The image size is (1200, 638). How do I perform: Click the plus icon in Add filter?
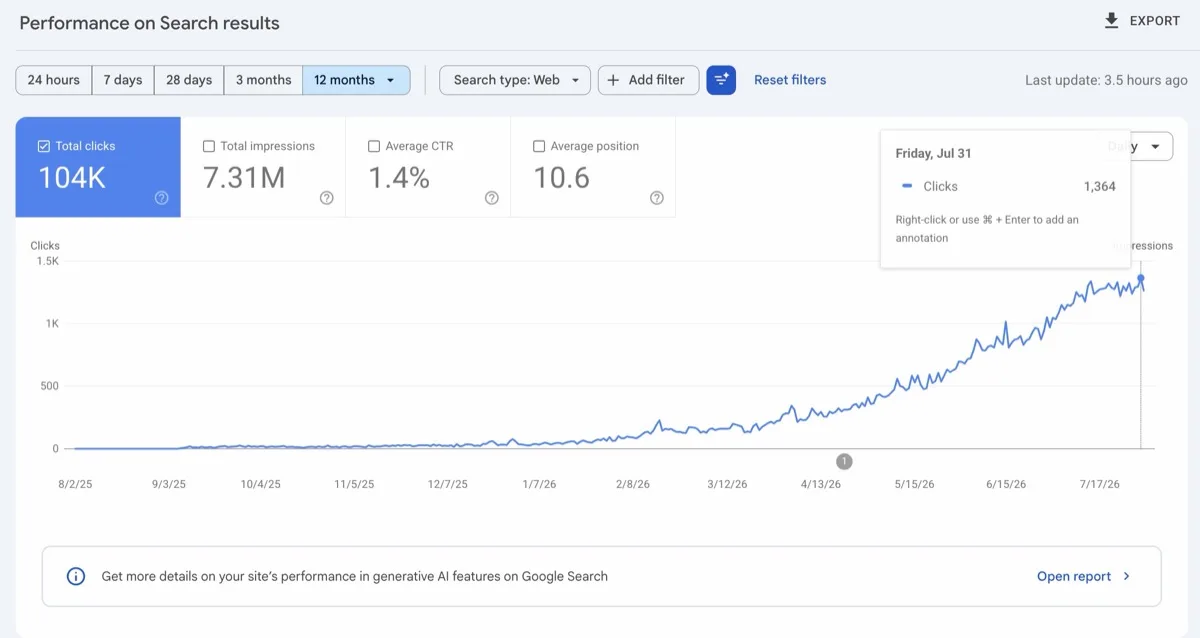(614, 80)
